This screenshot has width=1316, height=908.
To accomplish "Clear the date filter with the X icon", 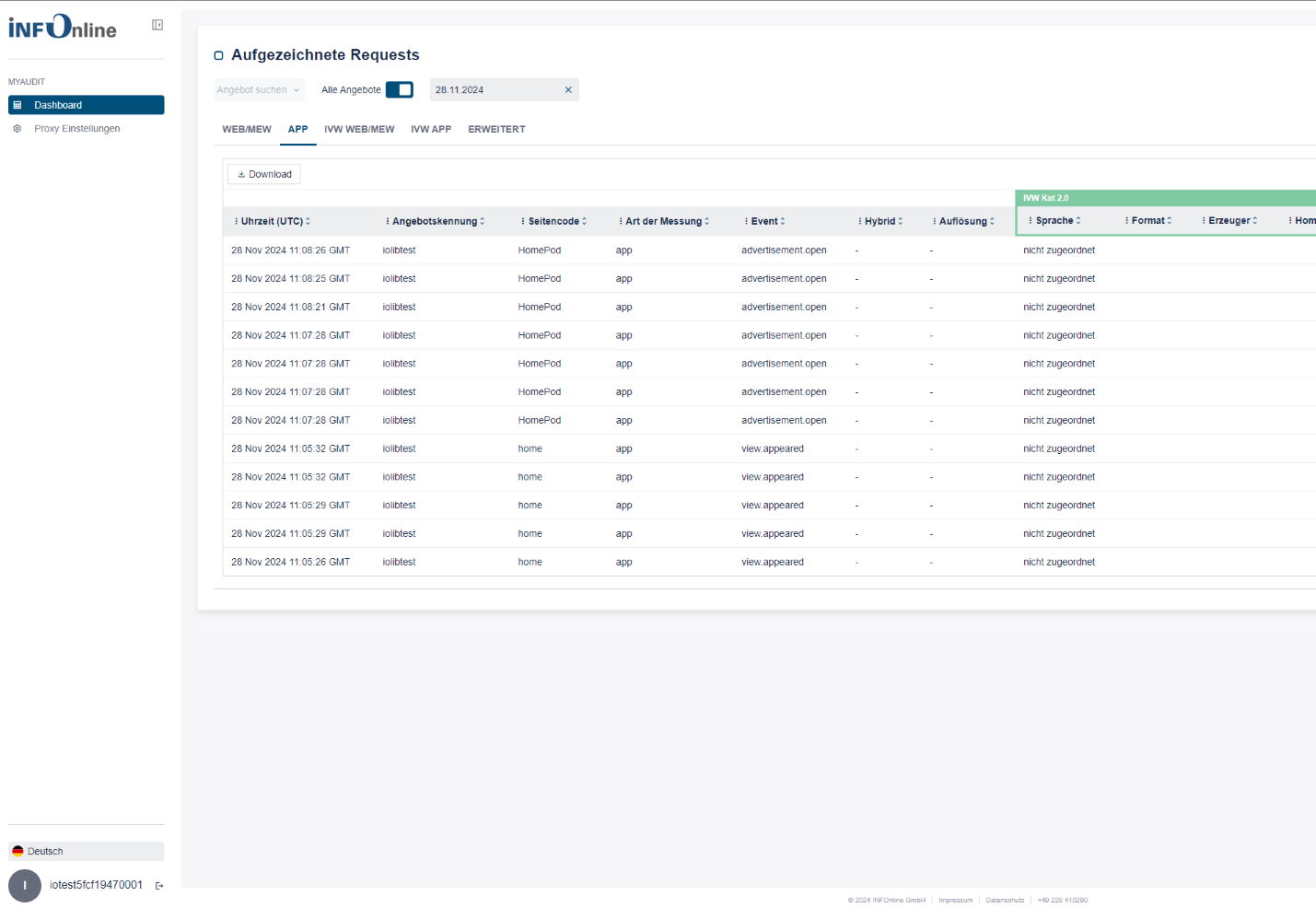I will [x=568, y=90].
